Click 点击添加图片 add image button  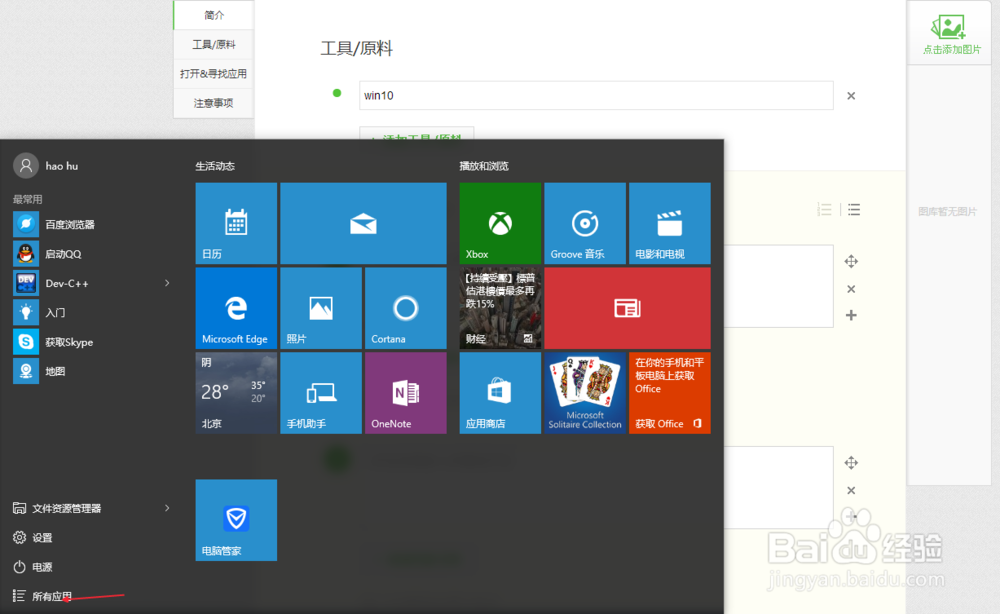(x=952, y=34)
